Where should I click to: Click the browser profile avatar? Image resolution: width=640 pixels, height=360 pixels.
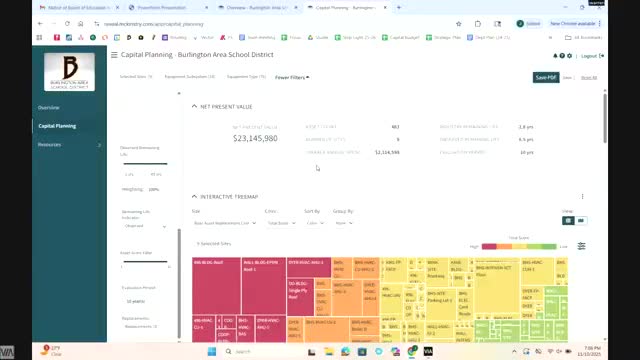520,24
